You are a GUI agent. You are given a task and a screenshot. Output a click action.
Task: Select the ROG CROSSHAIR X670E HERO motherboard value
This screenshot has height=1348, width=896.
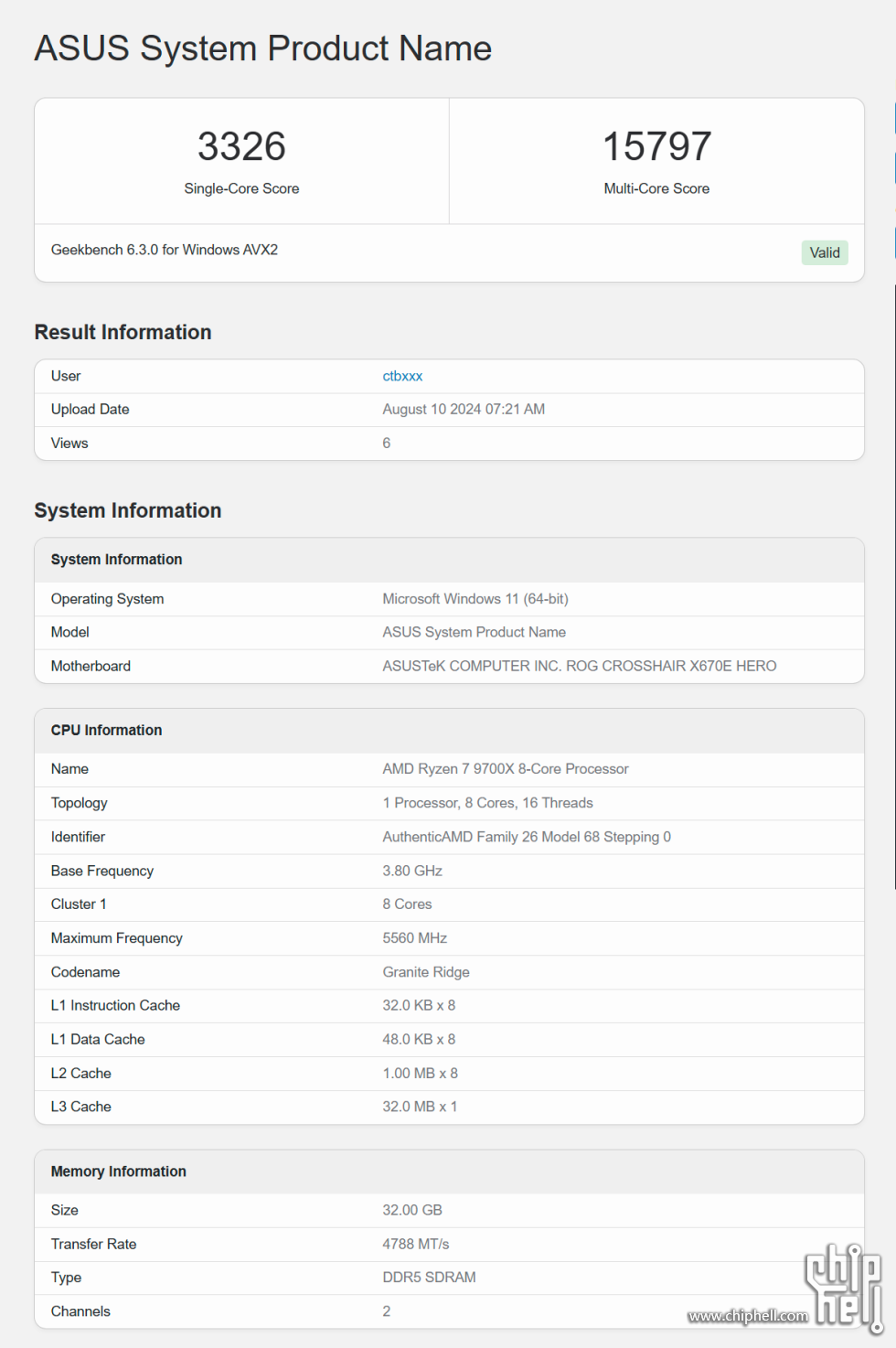(580, 666)
